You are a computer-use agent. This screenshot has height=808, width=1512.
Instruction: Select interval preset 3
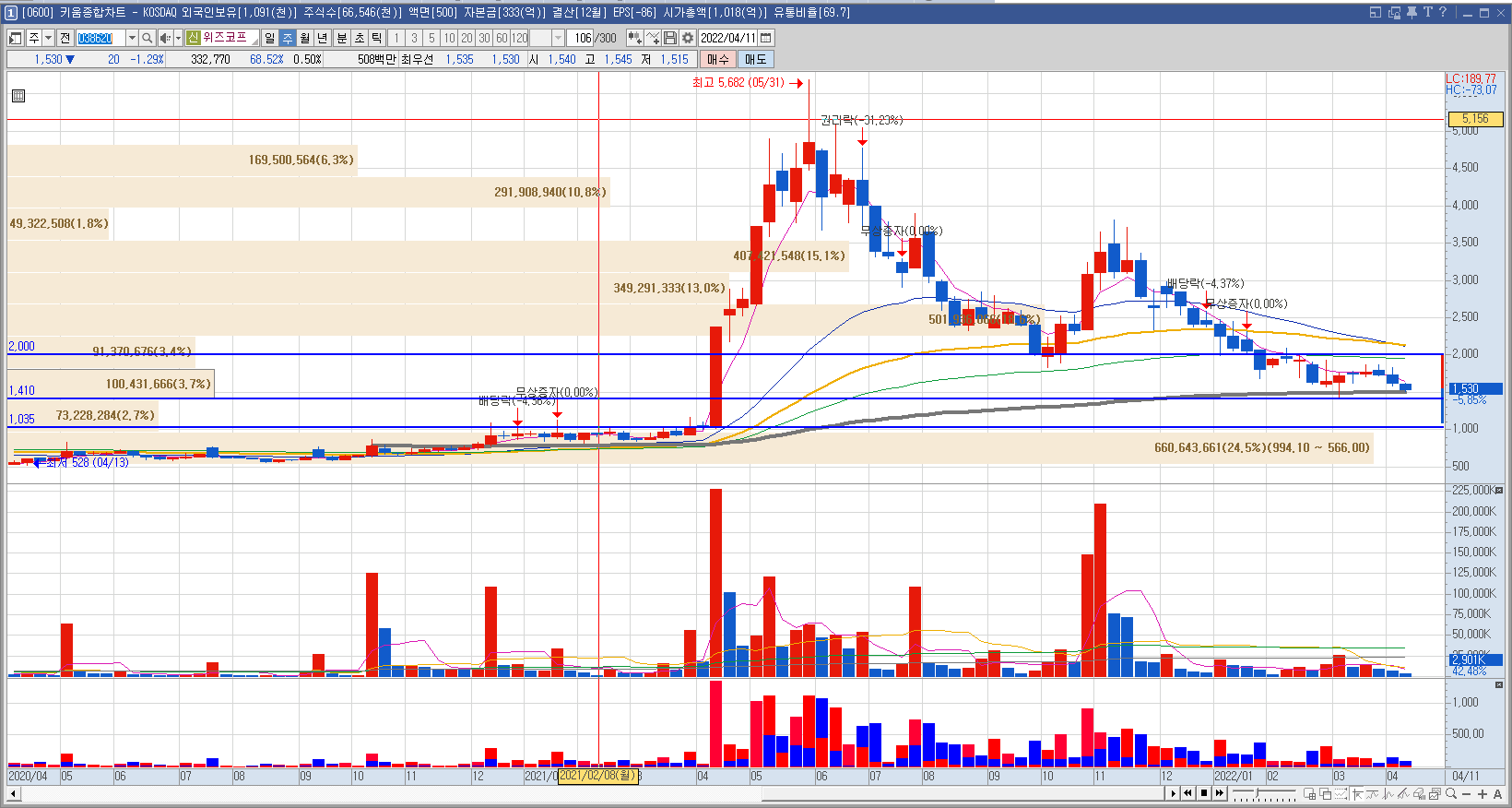(414, 38)
